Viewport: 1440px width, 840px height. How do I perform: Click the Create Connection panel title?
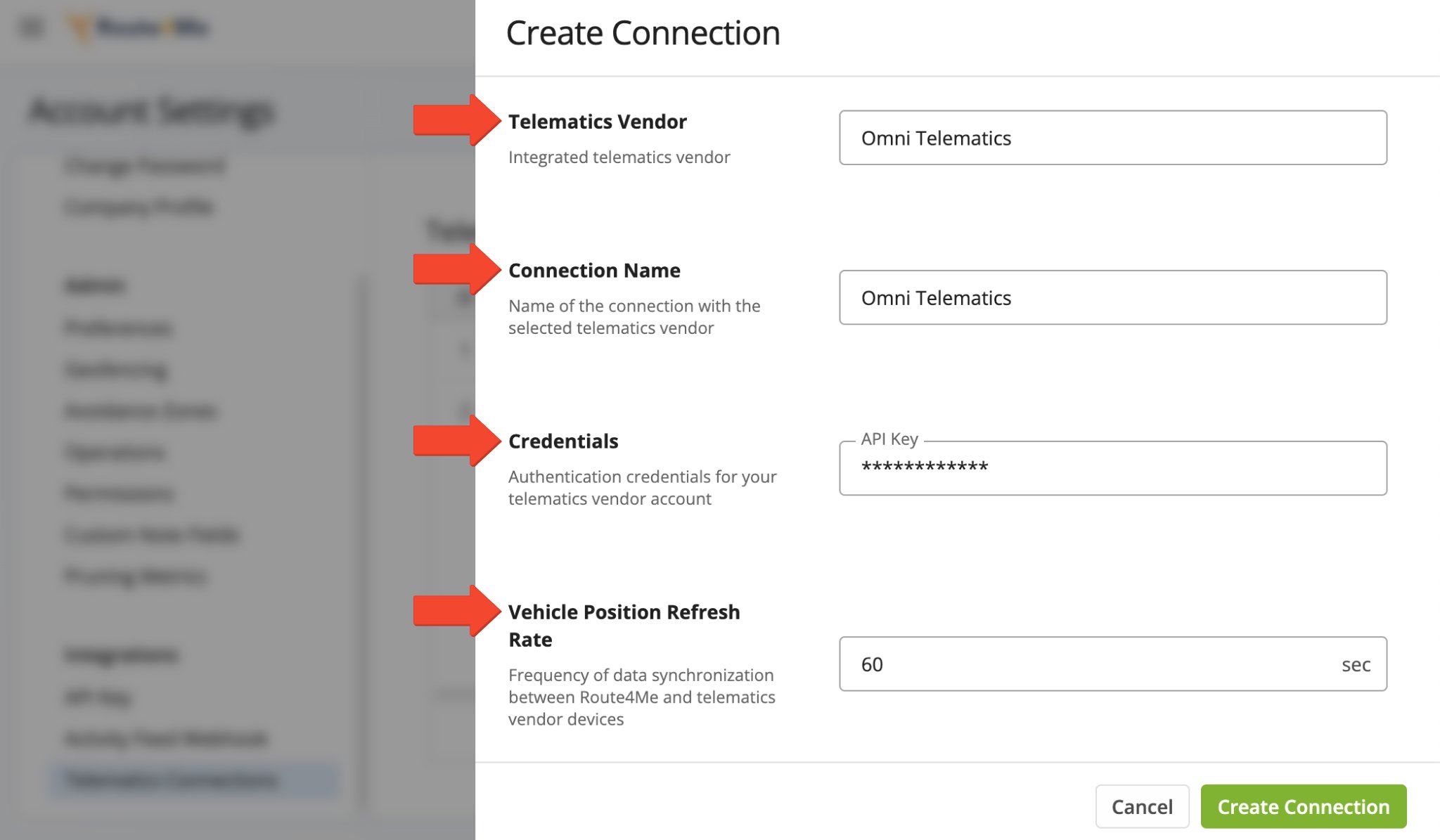point(643,33)
